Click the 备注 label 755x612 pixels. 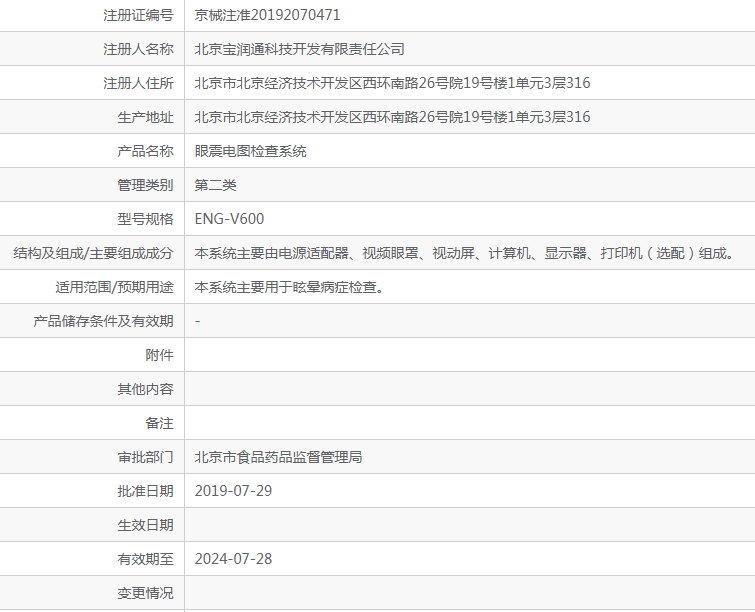click(x=159, y=423)
